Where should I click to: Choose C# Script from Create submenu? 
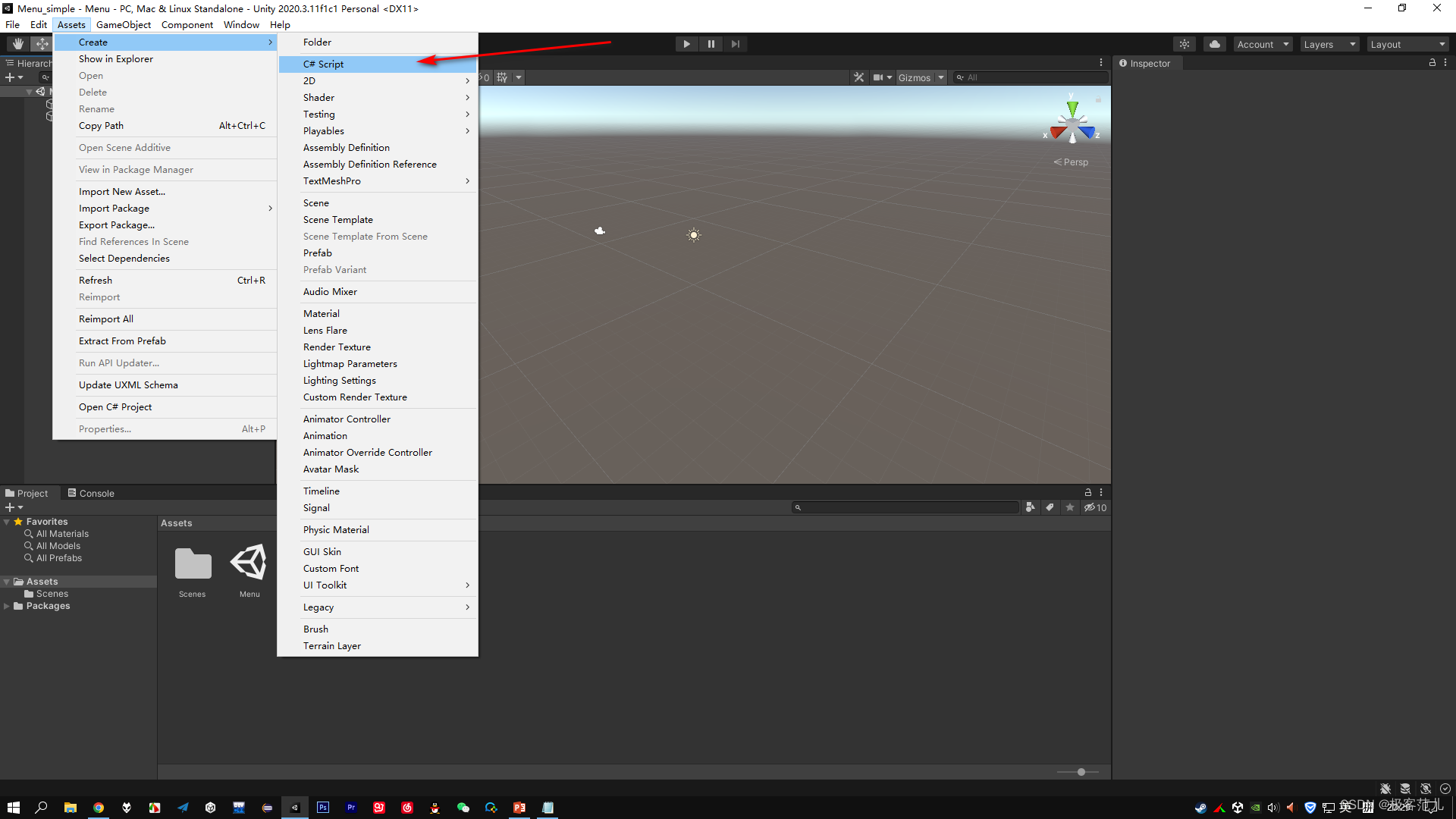[x=378, y=64]
